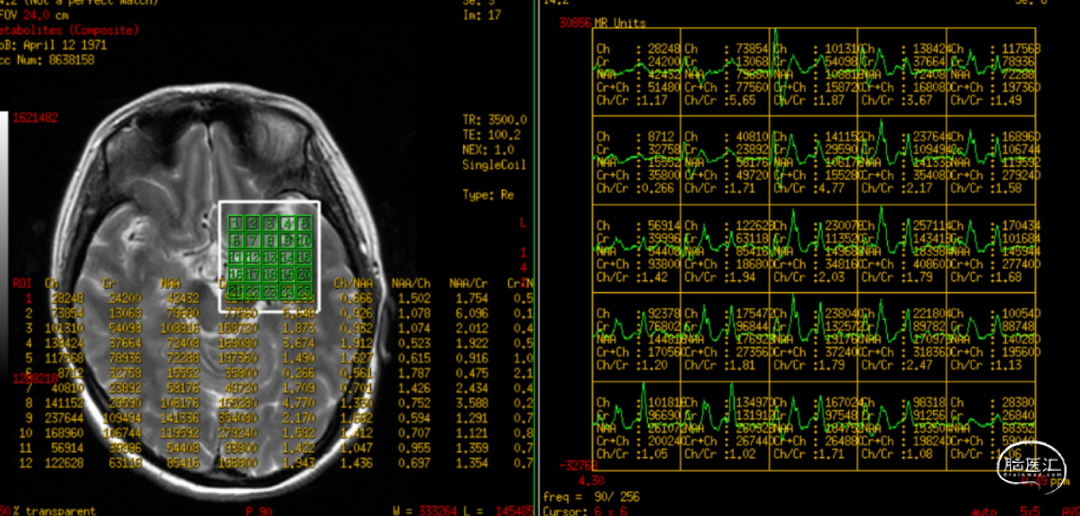1080x516 pixels.
Task: Select voxel 5 in the green grid
Action: 304,223
